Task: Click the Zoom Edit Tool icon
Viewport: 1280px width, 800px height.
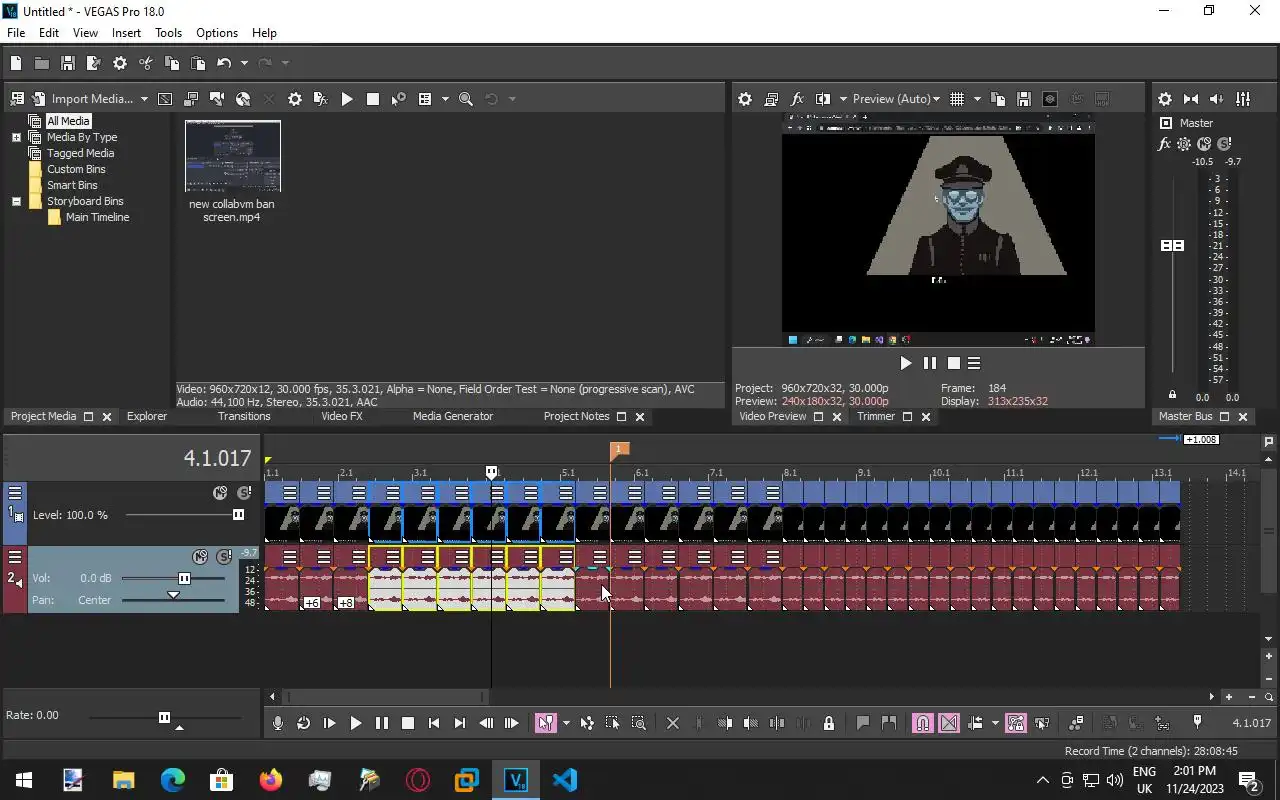Action: point(639,723)
